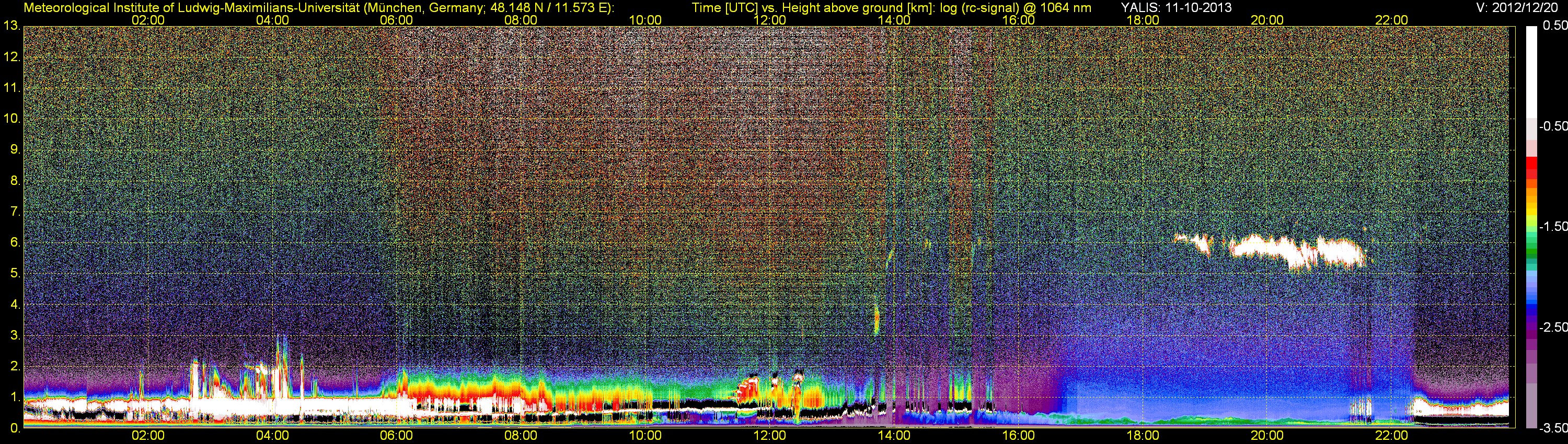Click the 14:00 label on the lower time axis

coord(894,436)
